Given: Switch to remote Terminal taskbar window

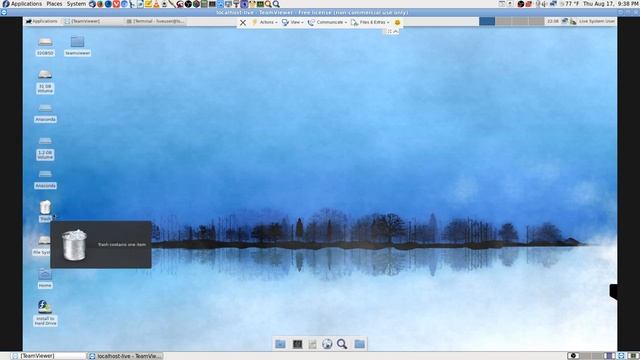Looking at the screenshot, I should coord(155,21).
